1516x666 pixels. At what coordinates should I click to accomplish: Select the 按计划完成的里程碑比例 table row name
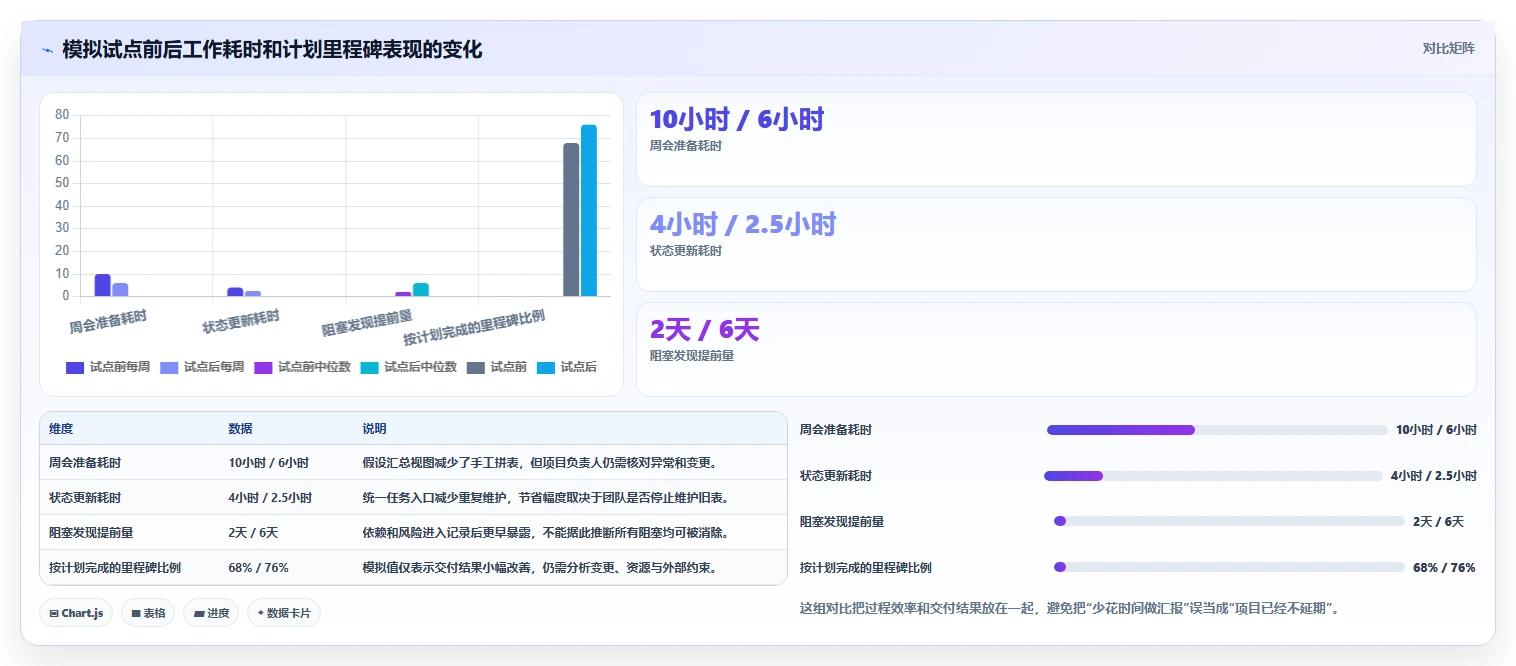pyautogui.click(x=115, y=567)
